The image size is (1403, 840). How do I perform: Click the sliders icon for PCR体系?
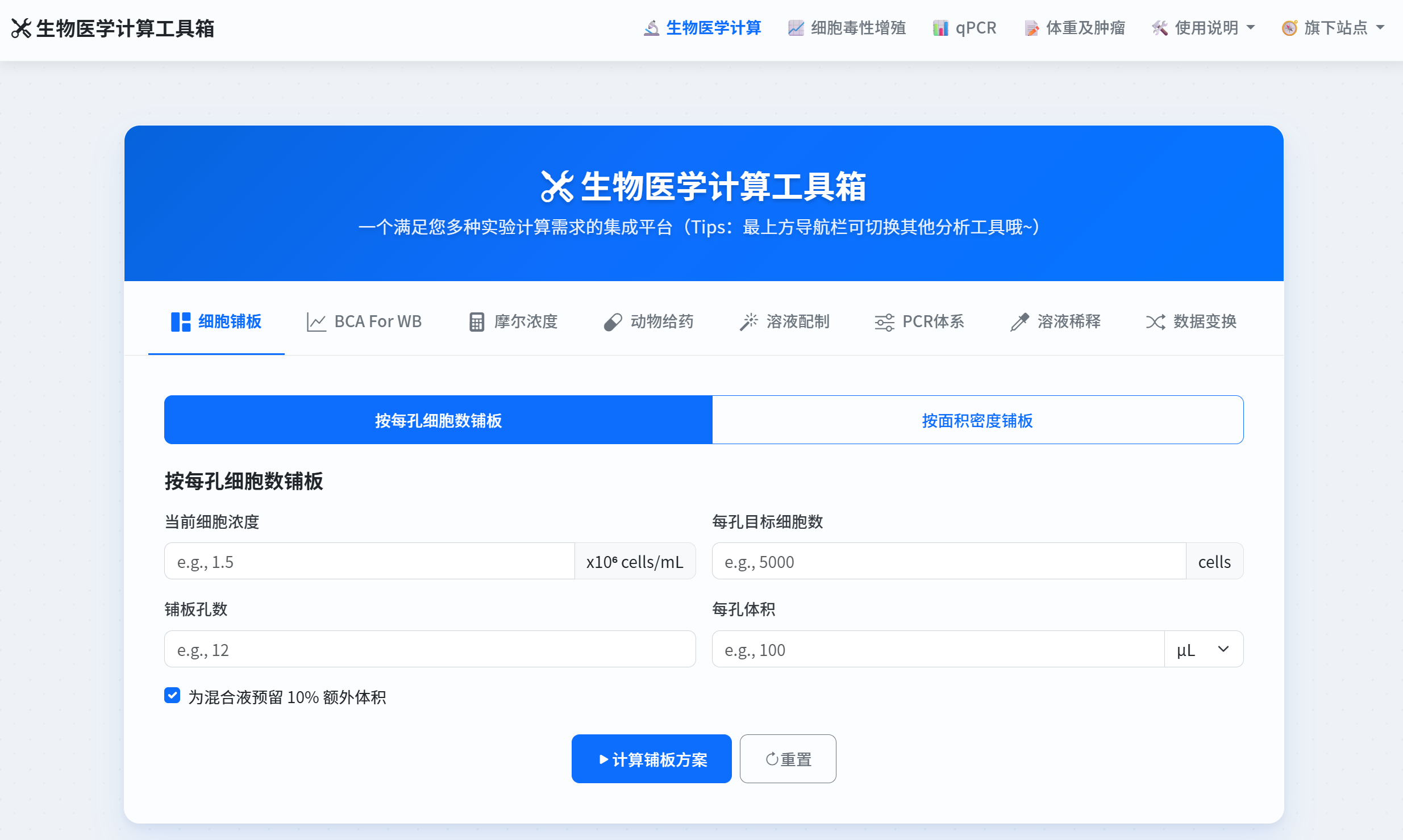click(884, 322)
